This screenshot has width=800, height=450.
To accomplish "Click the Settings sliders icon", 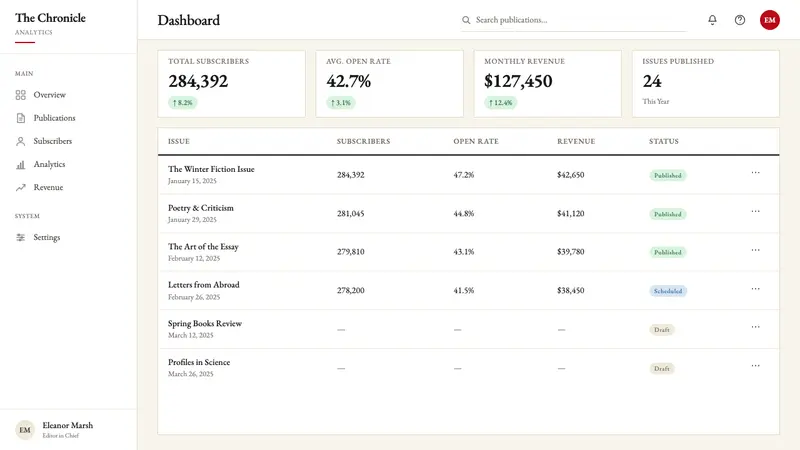I will (x=20, y=237).
